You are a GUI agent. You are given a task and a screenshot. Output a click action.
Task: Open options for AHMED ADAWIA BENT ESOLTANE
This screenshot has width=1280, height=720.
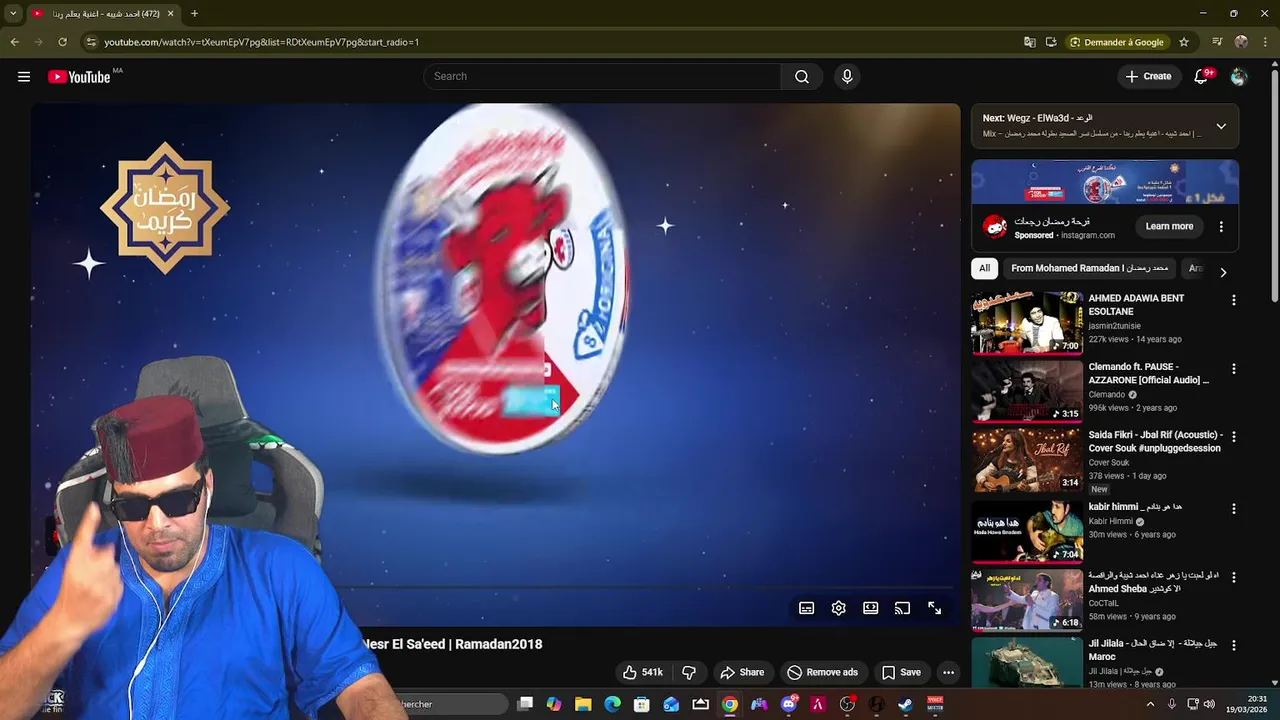(1233, 300)
